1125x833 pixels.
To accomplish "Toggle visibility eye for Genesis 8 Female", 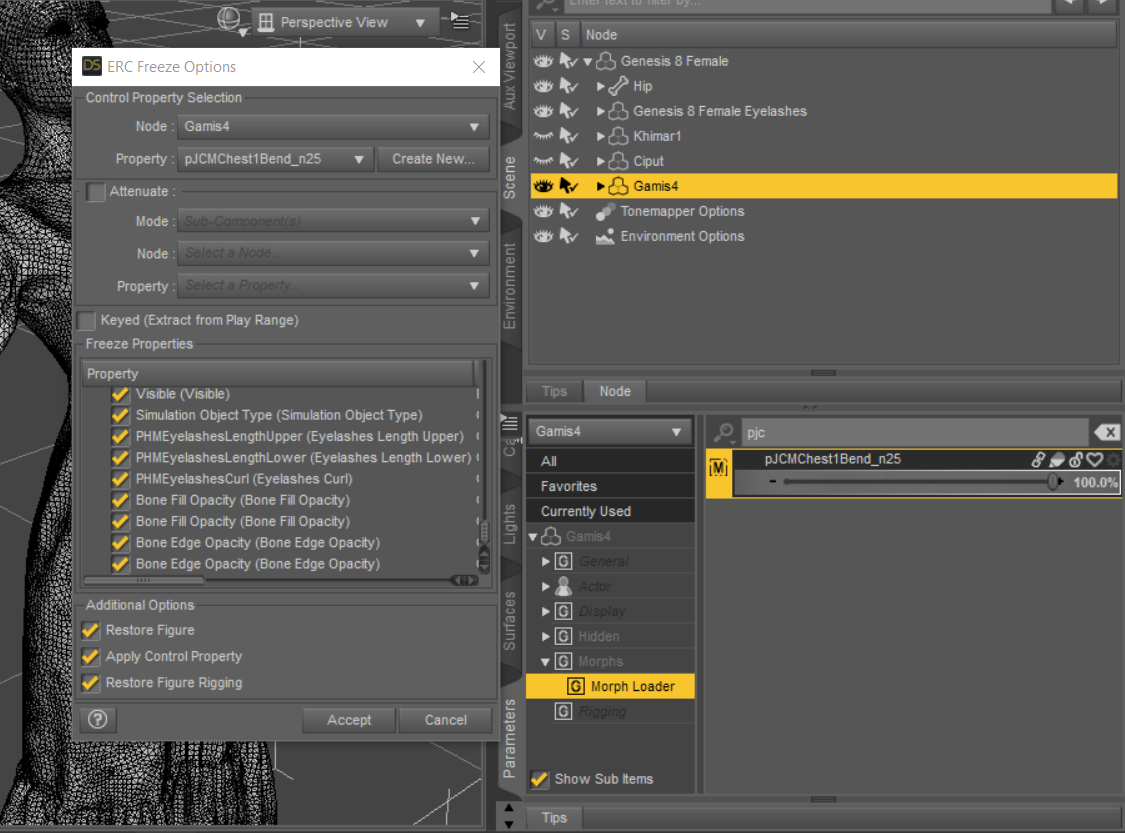I will click(543, 61).
